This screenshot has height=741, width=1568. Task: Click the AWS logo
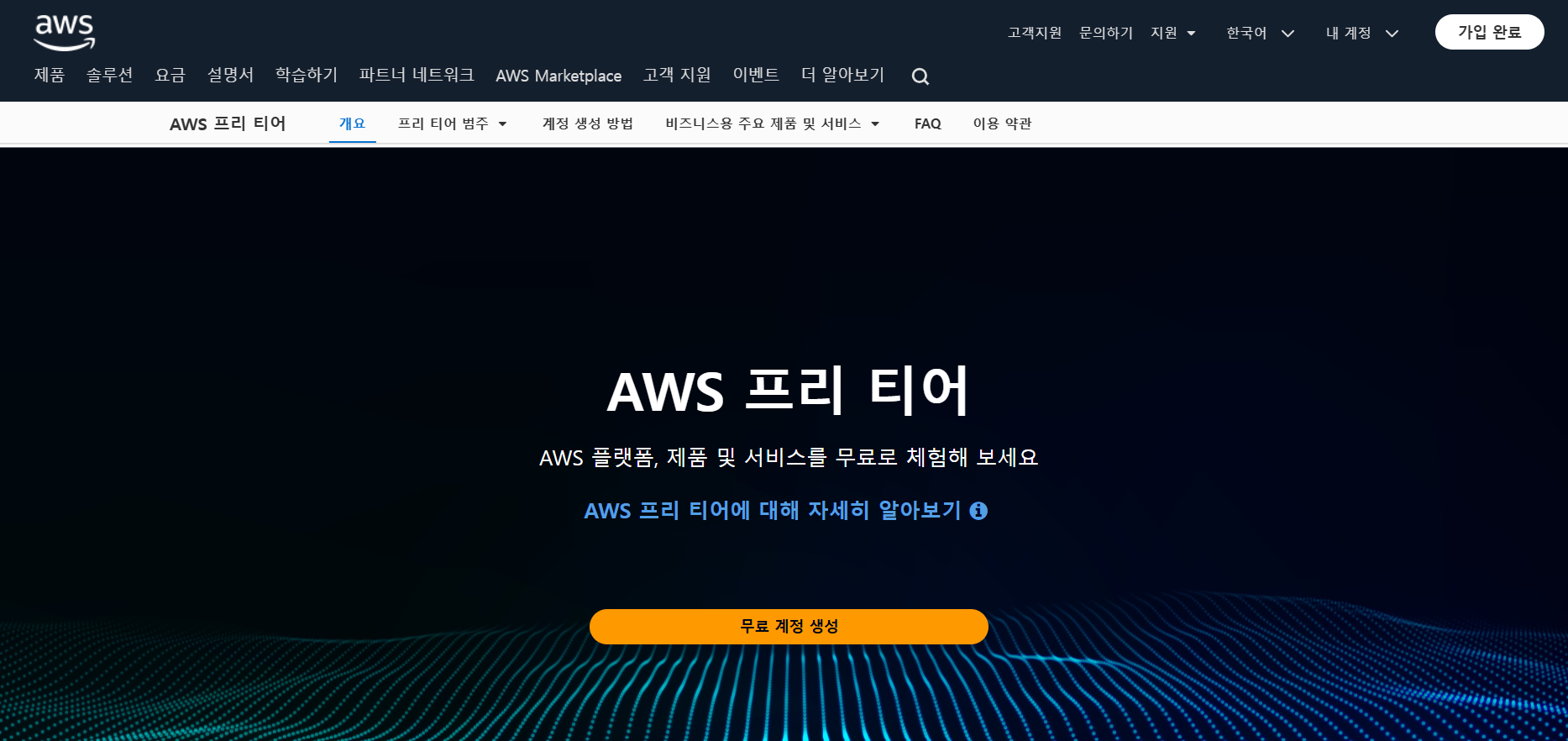click(64, 33)
